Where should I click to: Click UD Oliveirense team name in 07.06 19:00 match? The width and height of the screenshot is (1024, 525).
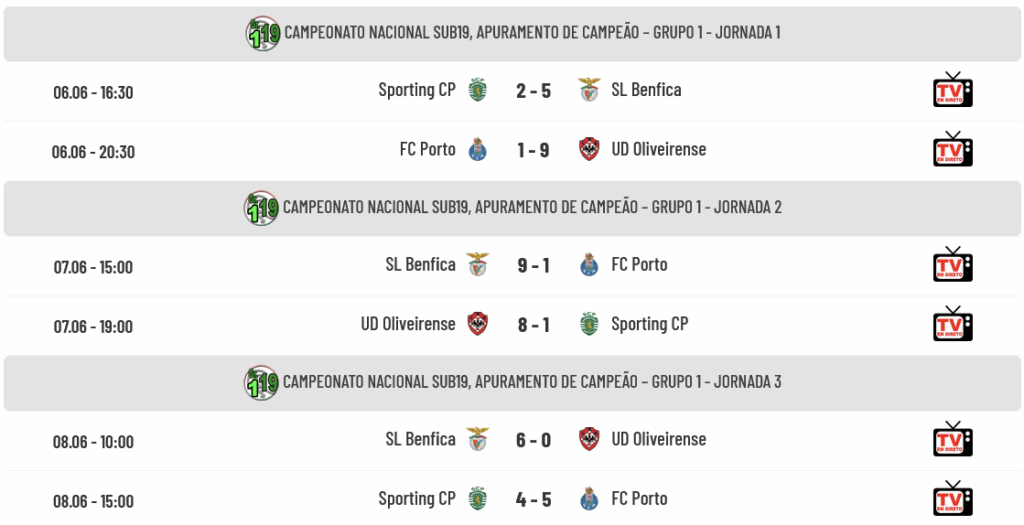tap(408, 324)
